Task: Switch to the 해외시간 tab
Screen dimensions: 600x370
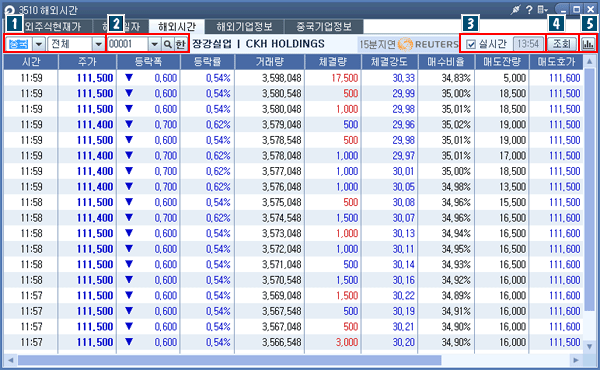Action: click(x=177, y=26)
